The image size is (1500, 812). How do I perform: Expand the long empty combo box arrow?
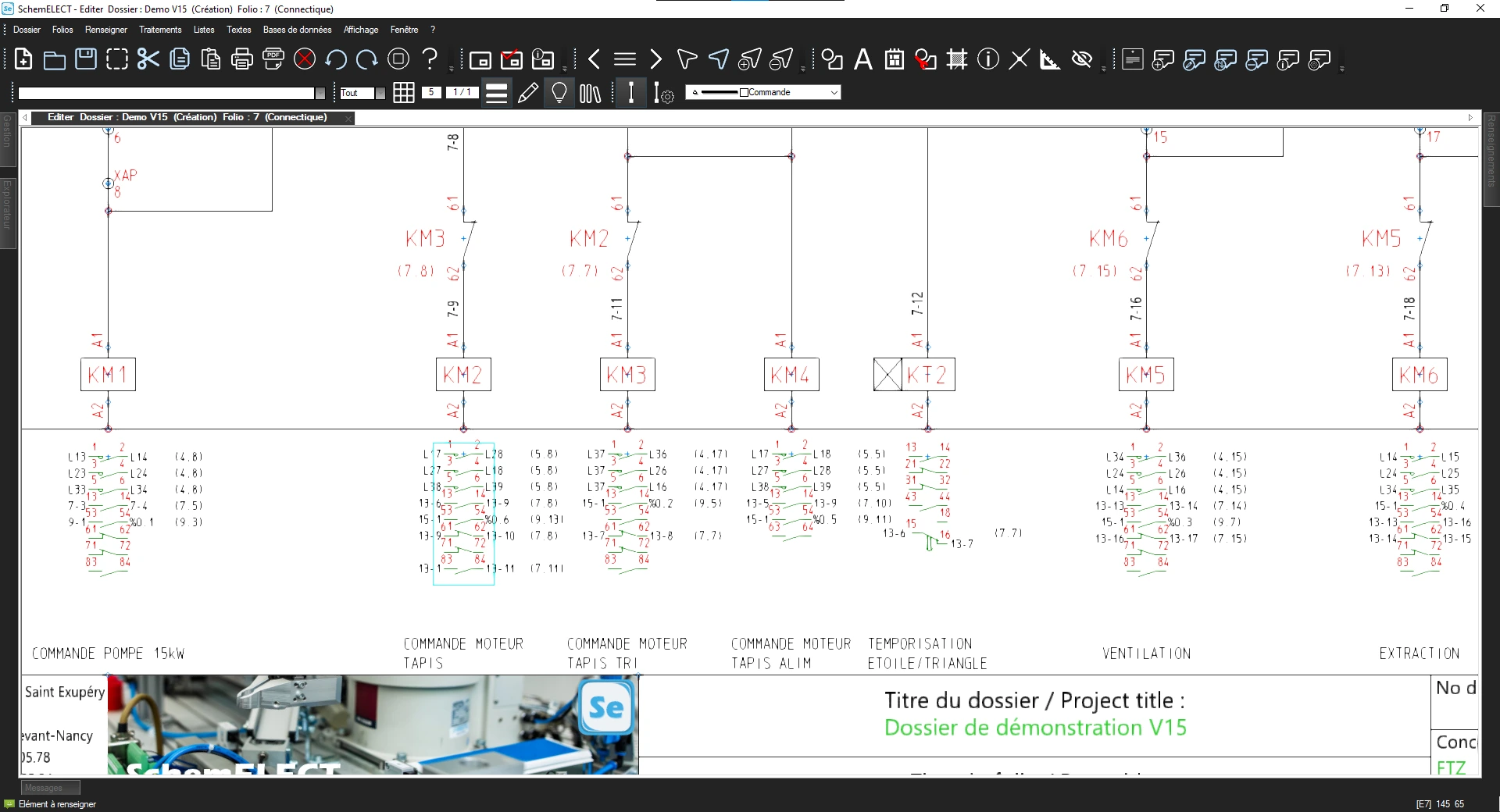[x=320, y=93]
